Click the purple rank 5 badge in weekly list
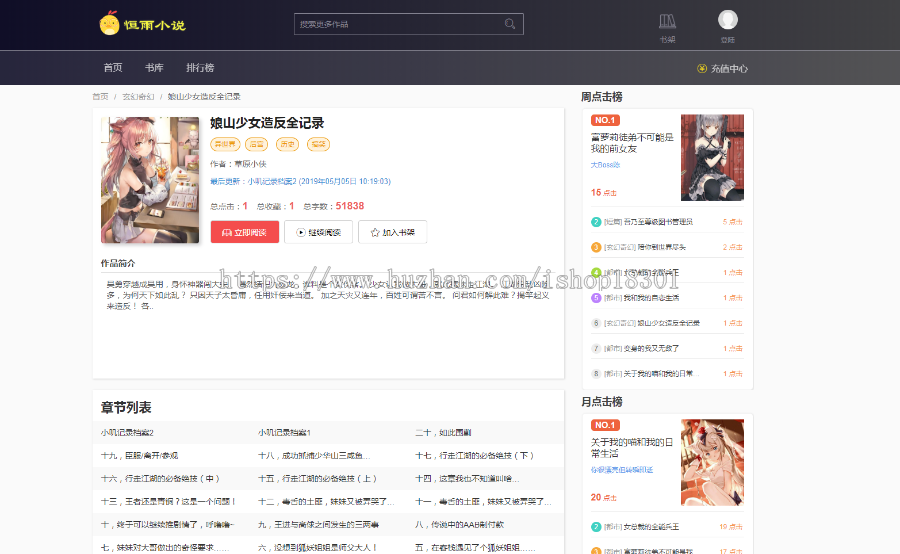 click(596, 298)
